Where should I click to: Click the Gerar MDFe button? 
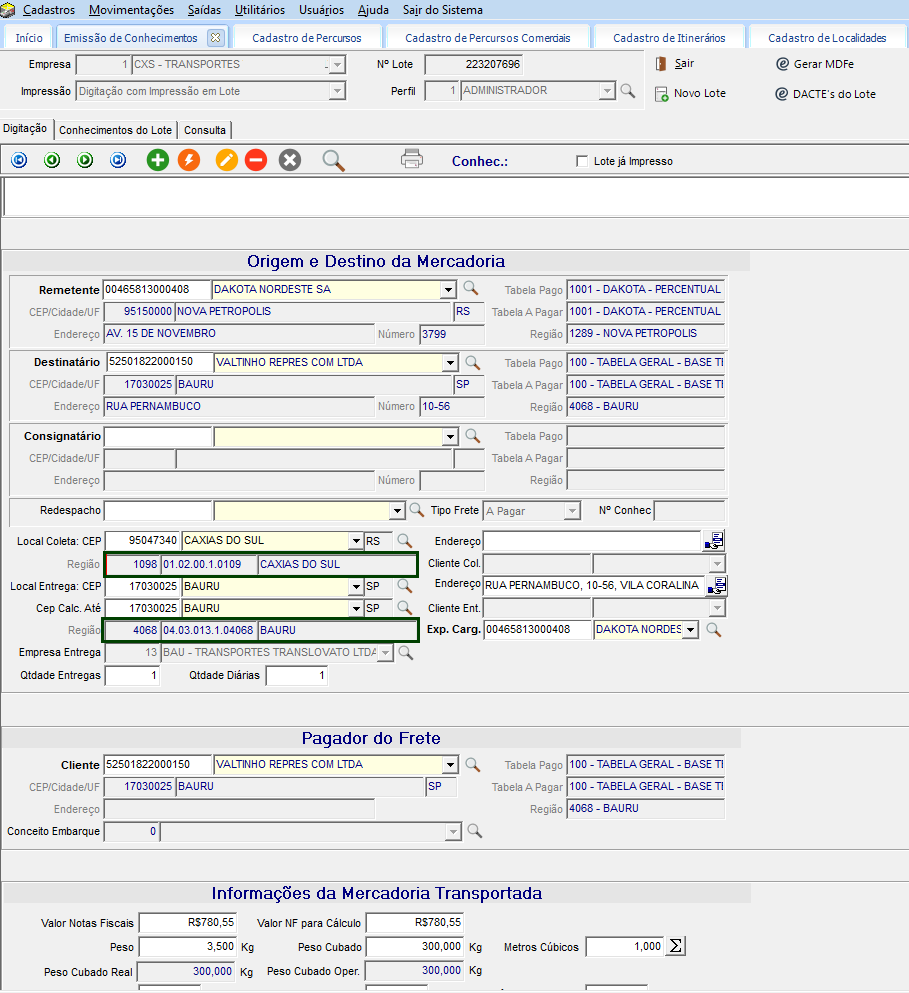pyautogui.click(x=823, y=64)
